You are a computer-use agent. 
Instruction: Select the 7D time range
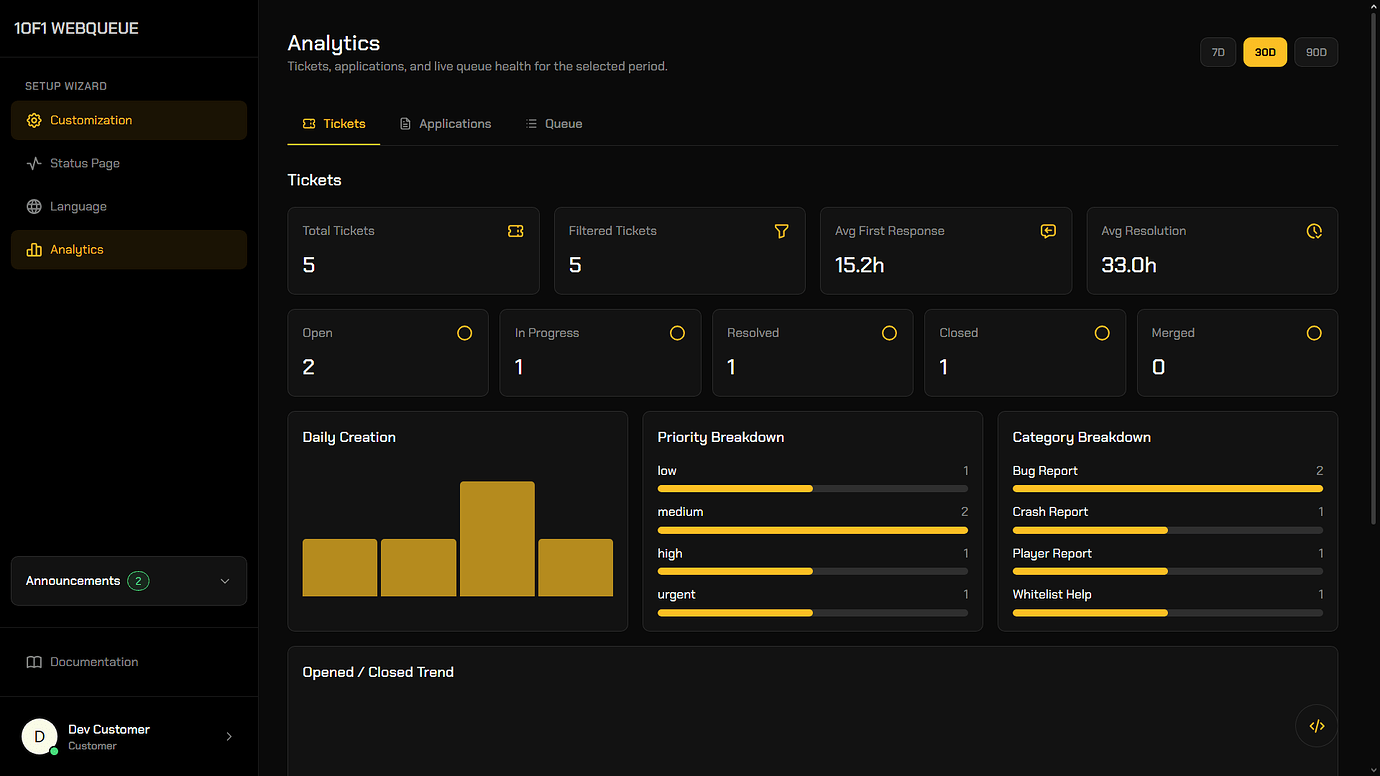click(x=1218, y=52)
